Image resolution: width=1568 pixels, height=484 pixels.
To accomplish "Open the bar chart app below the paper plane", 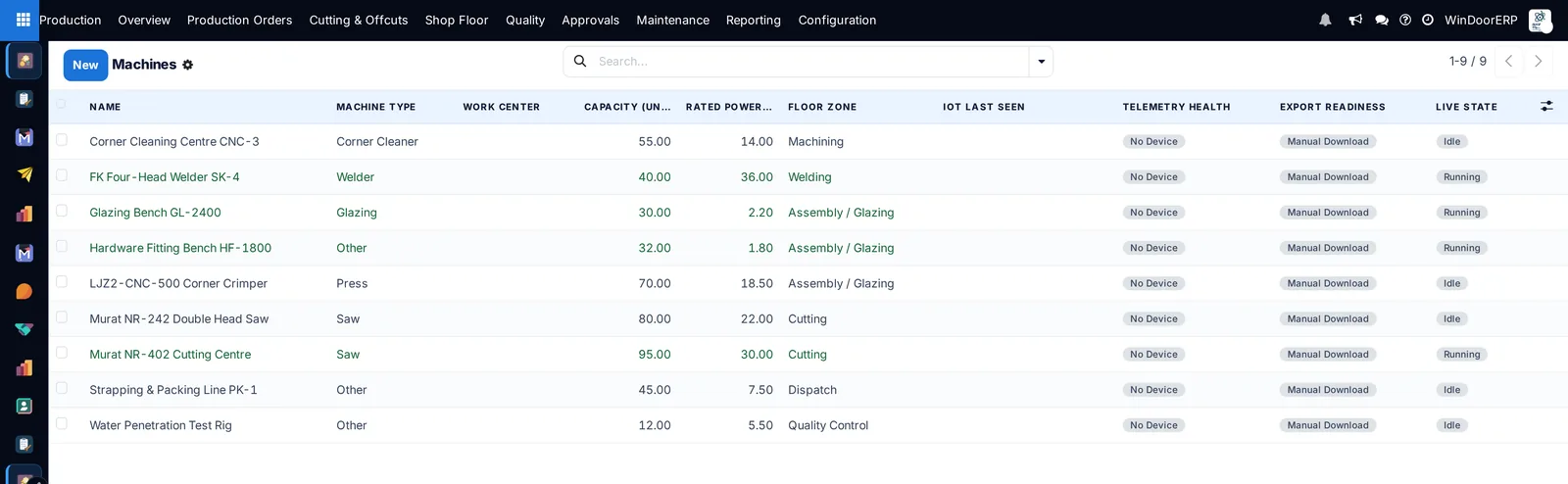I will [x=24, y=214].
